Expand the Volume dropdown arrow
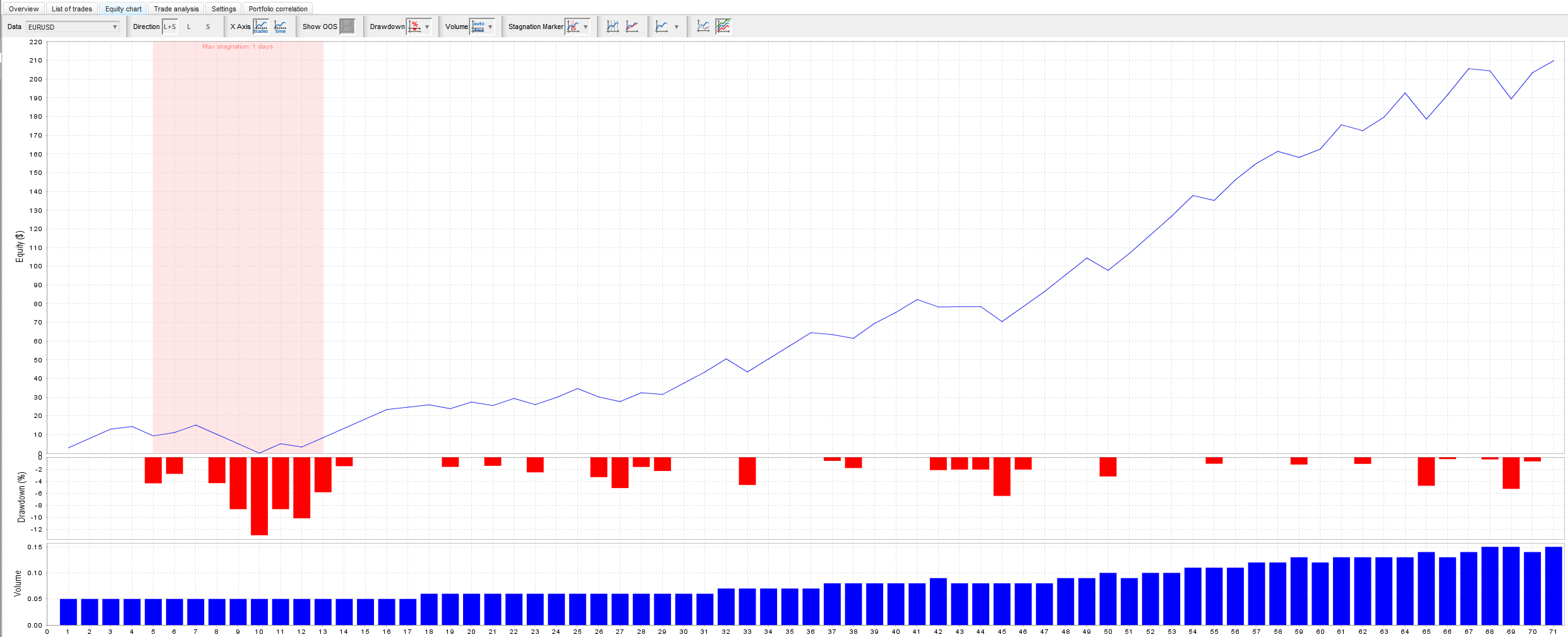Viewport: 1568px width, 637px height. (490, 27)
